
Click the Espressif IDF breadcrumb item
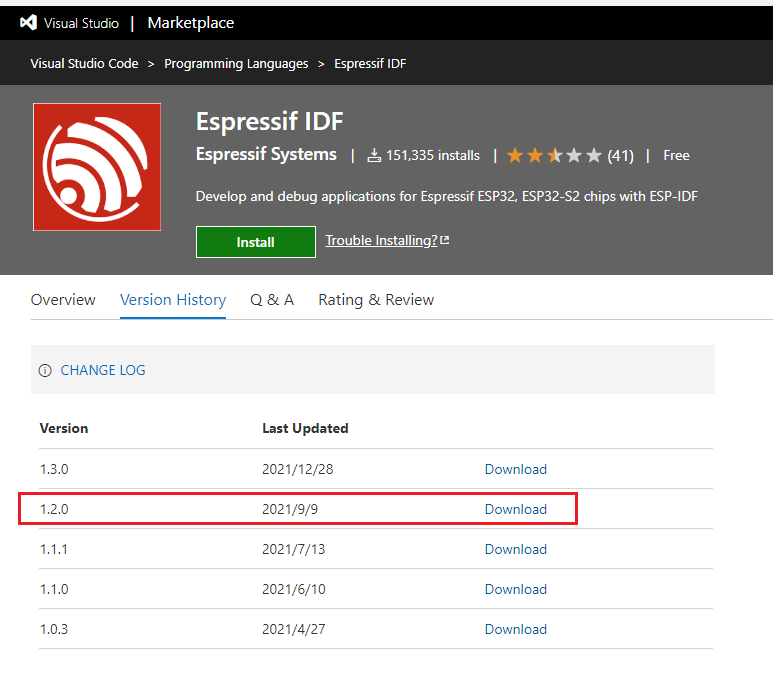[370, 64]
